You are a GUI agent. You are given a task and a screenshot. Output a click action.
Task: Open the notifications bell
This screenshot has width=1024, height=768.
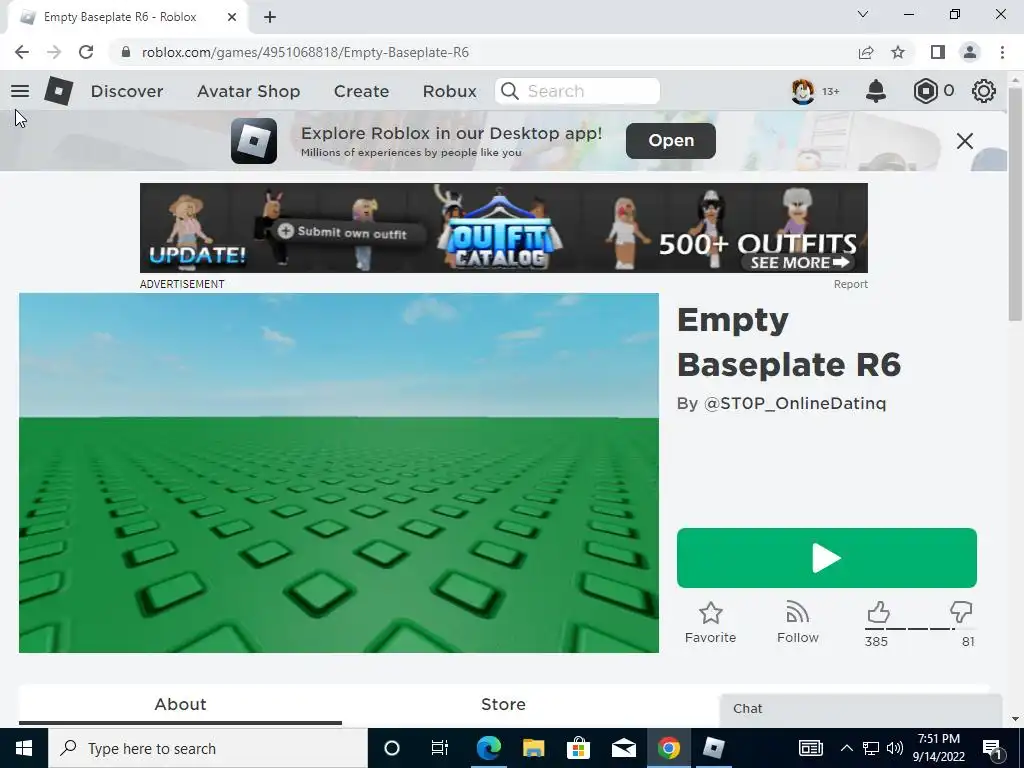click(x=876, y=91)
